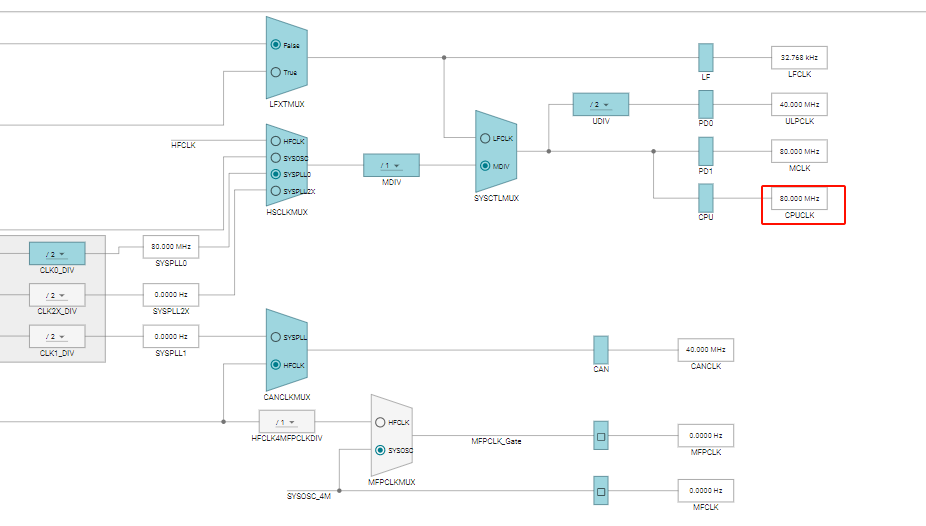Open the UDIV divider dropdown
The image size is (926, 526).
point(600,104)
